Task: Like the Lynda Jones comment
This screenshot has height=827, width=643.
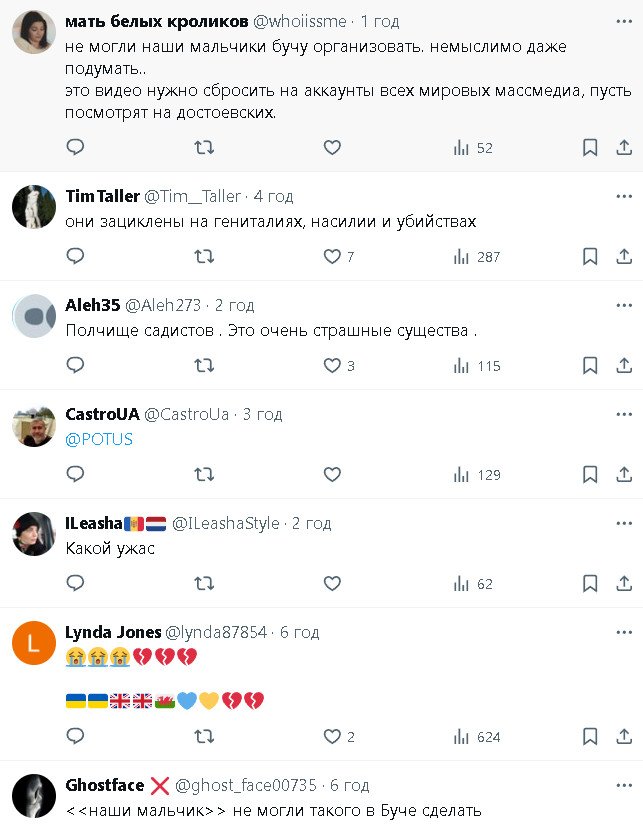Action: [x=333, y=737]
